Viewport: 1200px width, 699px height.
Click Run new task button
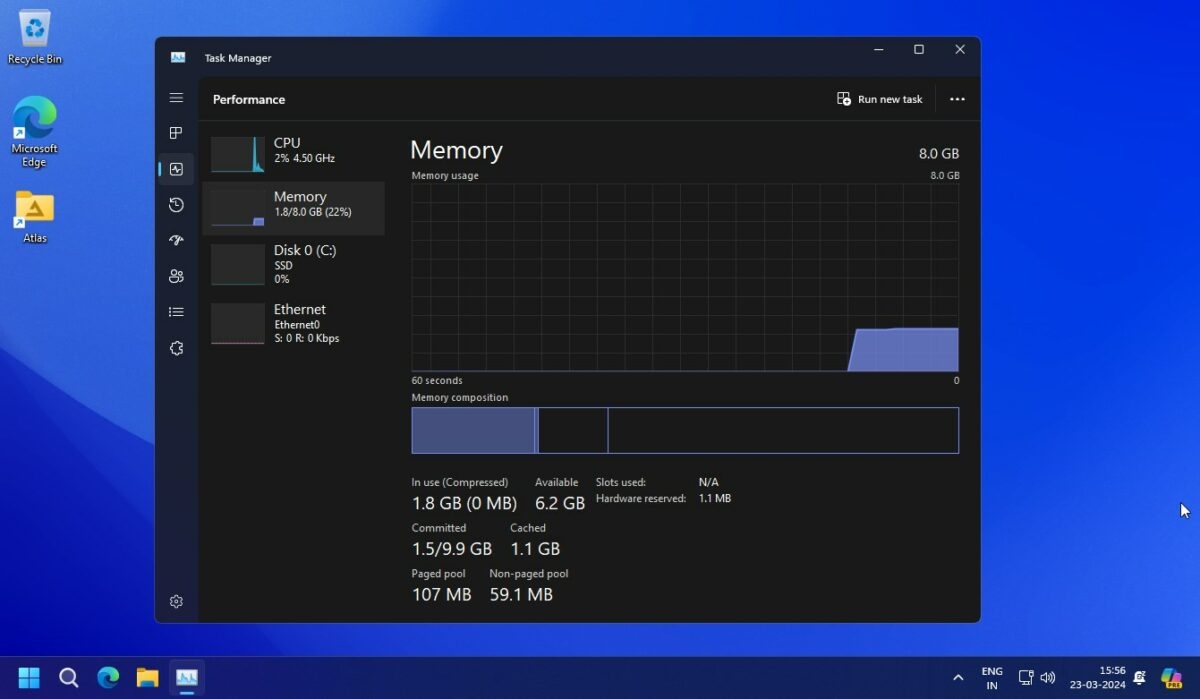coord(880,99)
